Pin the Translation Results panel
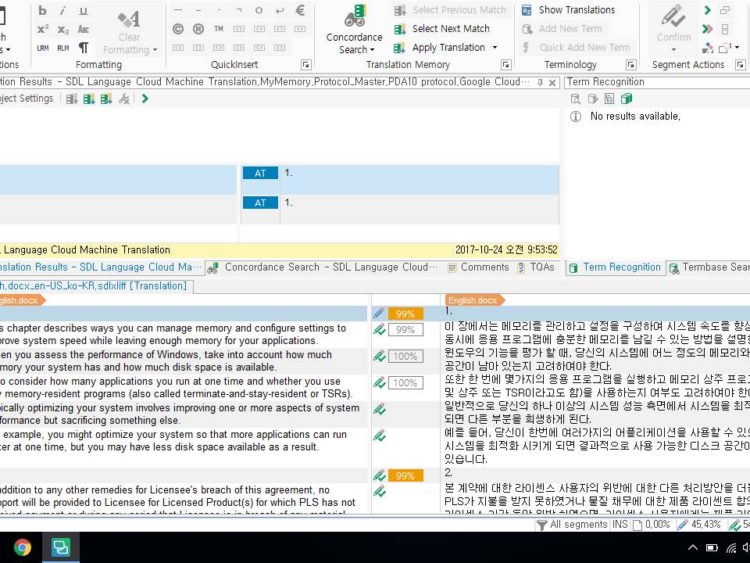750x563 pixels. click(540, 82)
